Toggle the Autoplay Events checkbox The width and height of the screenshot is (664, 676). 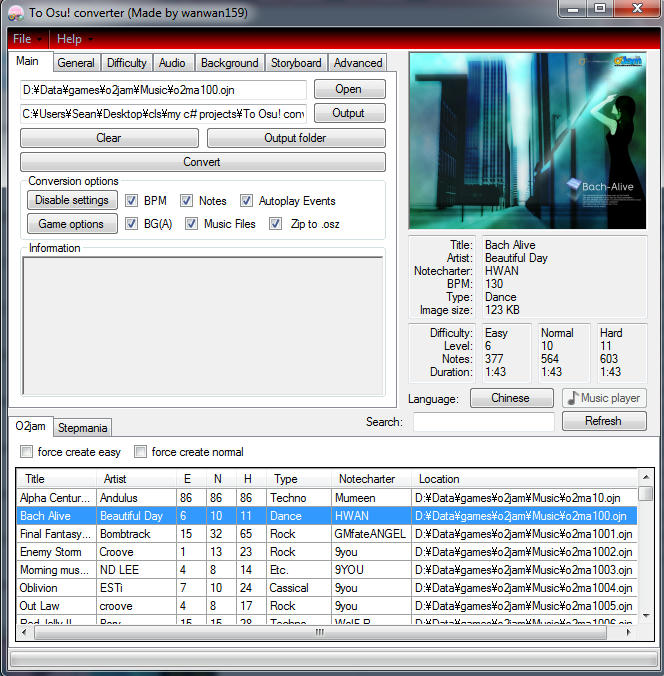tap(246, 200)
